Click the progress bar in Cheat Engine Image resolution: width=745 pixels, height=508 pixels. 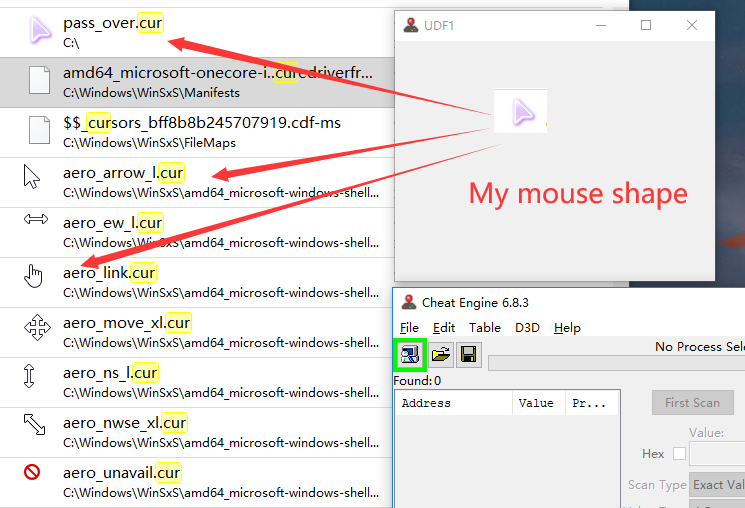617,363
